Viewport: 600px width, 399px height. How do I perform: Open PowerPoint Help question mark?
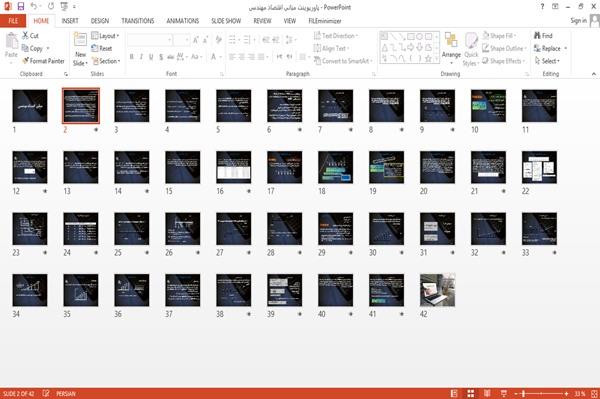(x=542, y=7)
